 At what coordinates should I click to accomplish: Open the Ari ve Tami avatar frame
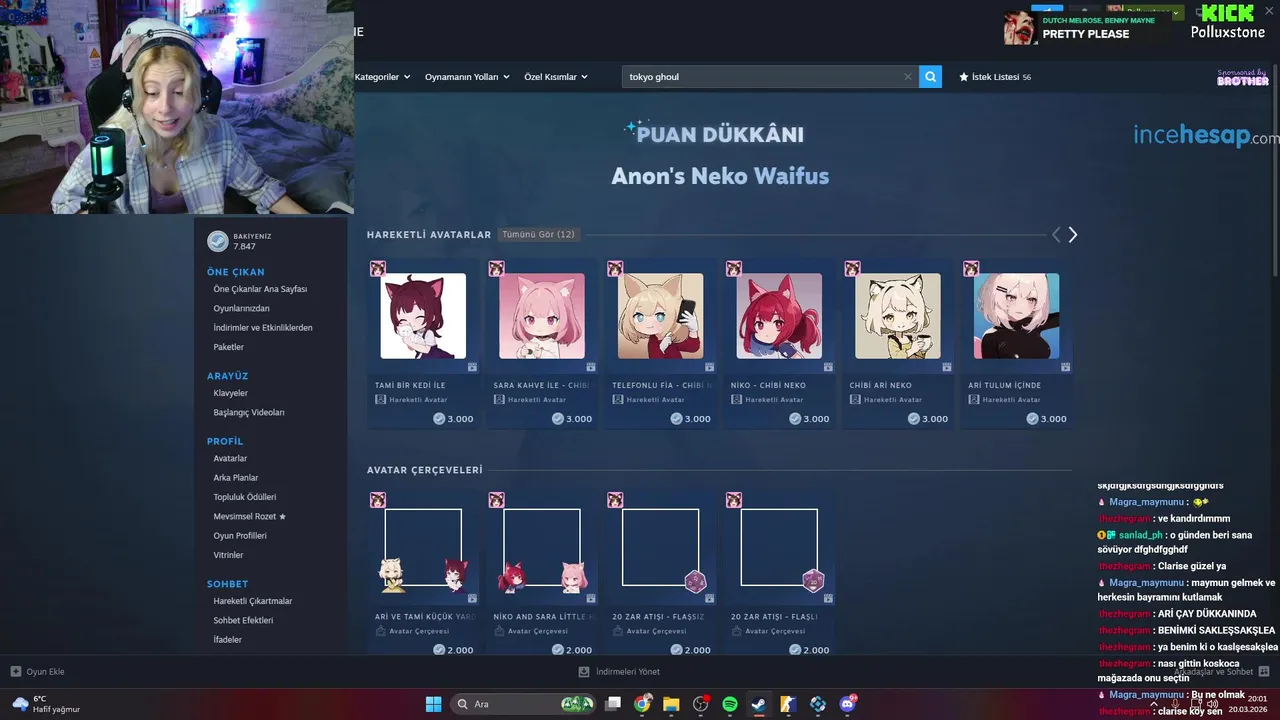(423, 574)
